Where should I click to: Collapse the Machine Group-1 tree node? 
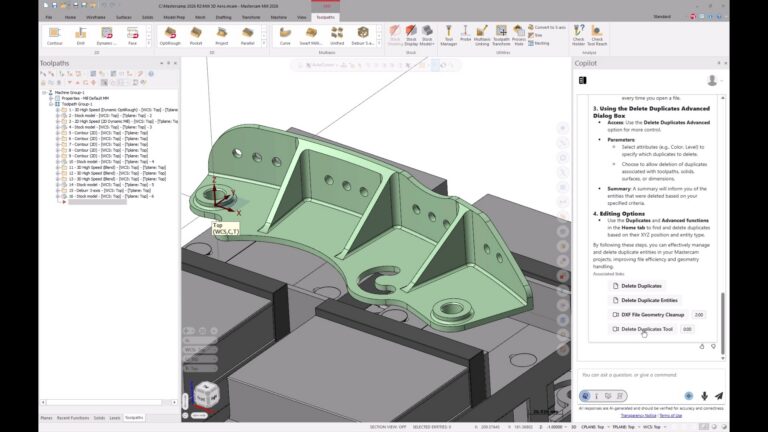pos(44,91)
